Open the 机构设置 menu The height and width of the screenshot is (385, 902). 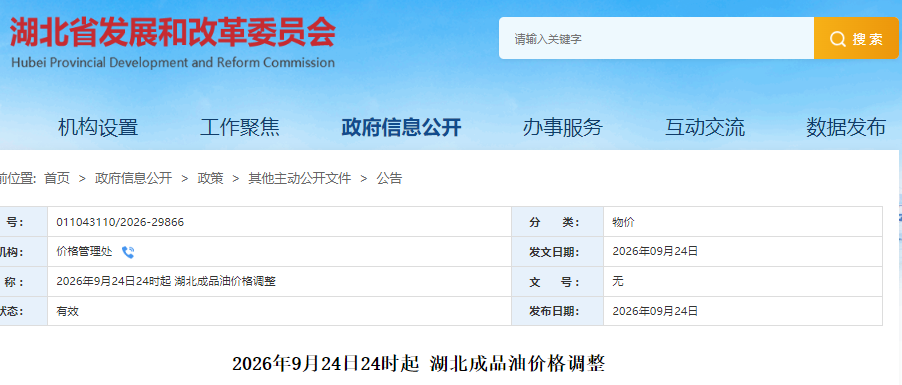98,127
